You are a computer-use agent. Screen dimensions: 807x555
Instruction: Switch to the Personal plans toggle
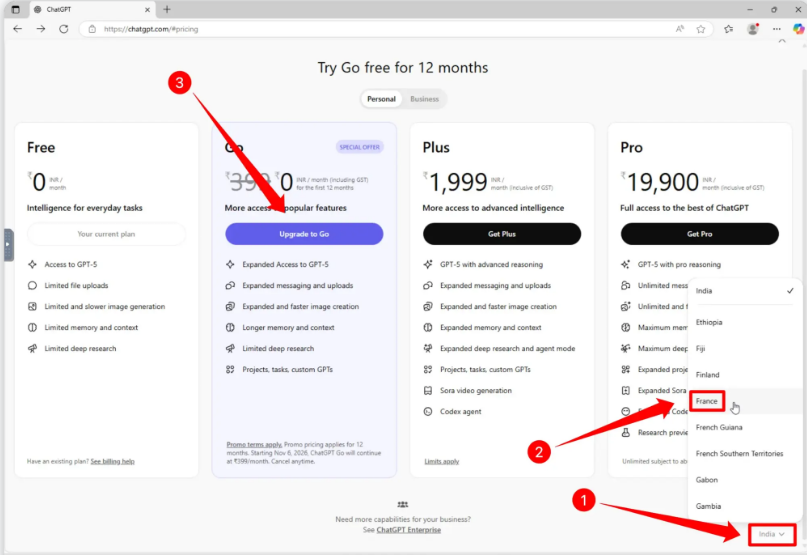381,99
